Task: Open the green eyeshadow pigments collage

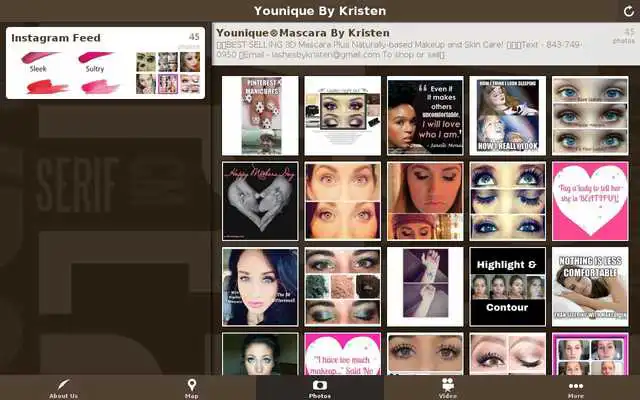Action: tap(342, 287)
